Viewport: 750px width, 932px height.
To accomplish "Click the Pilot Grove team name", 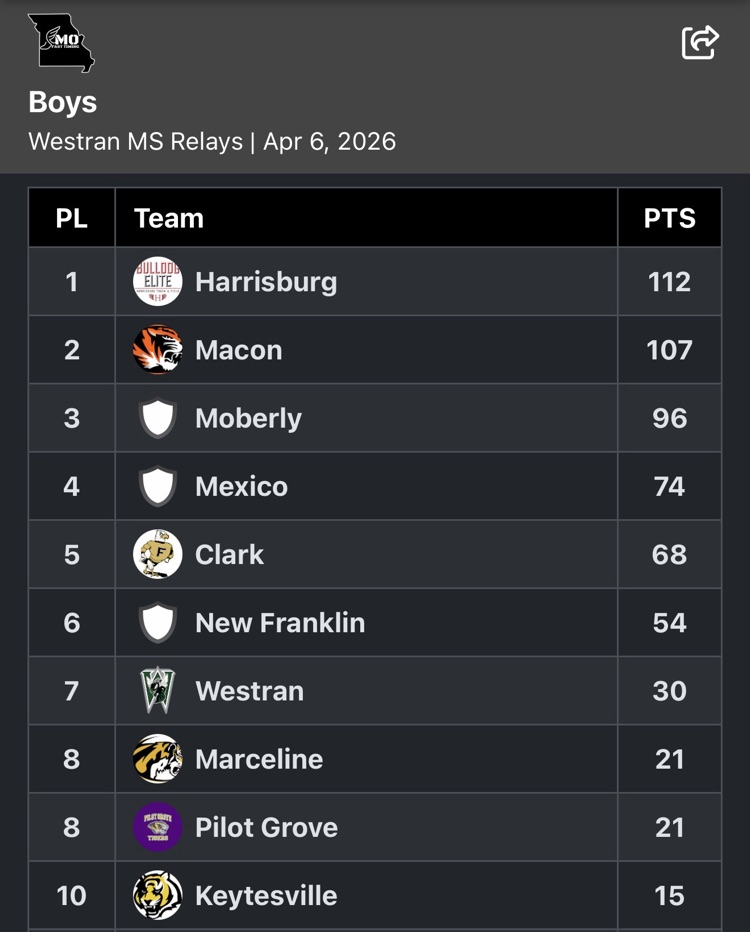I will click(x=266, y=827).
